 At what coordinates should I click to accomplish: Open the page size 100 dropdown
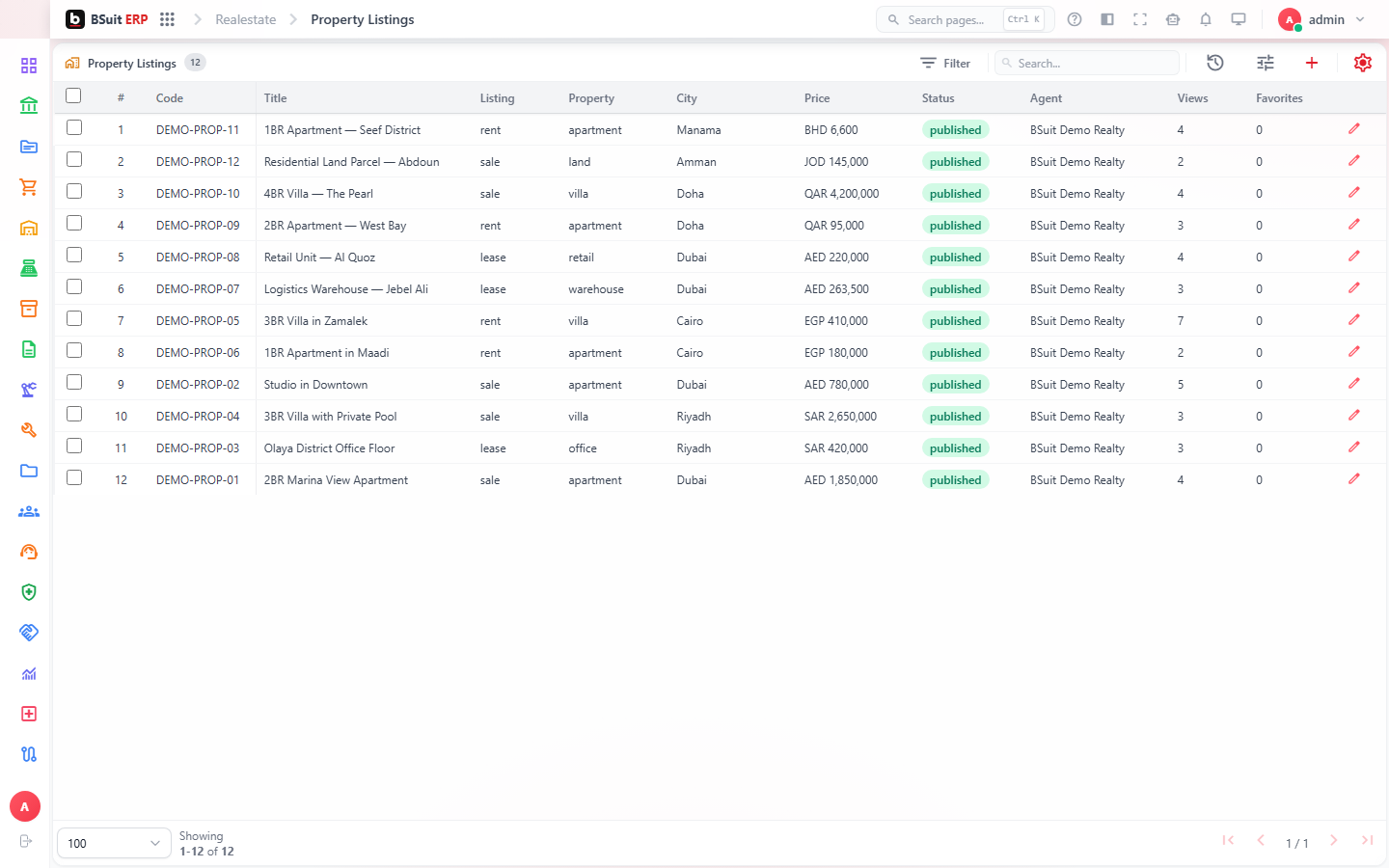click(x=114, y=843)
